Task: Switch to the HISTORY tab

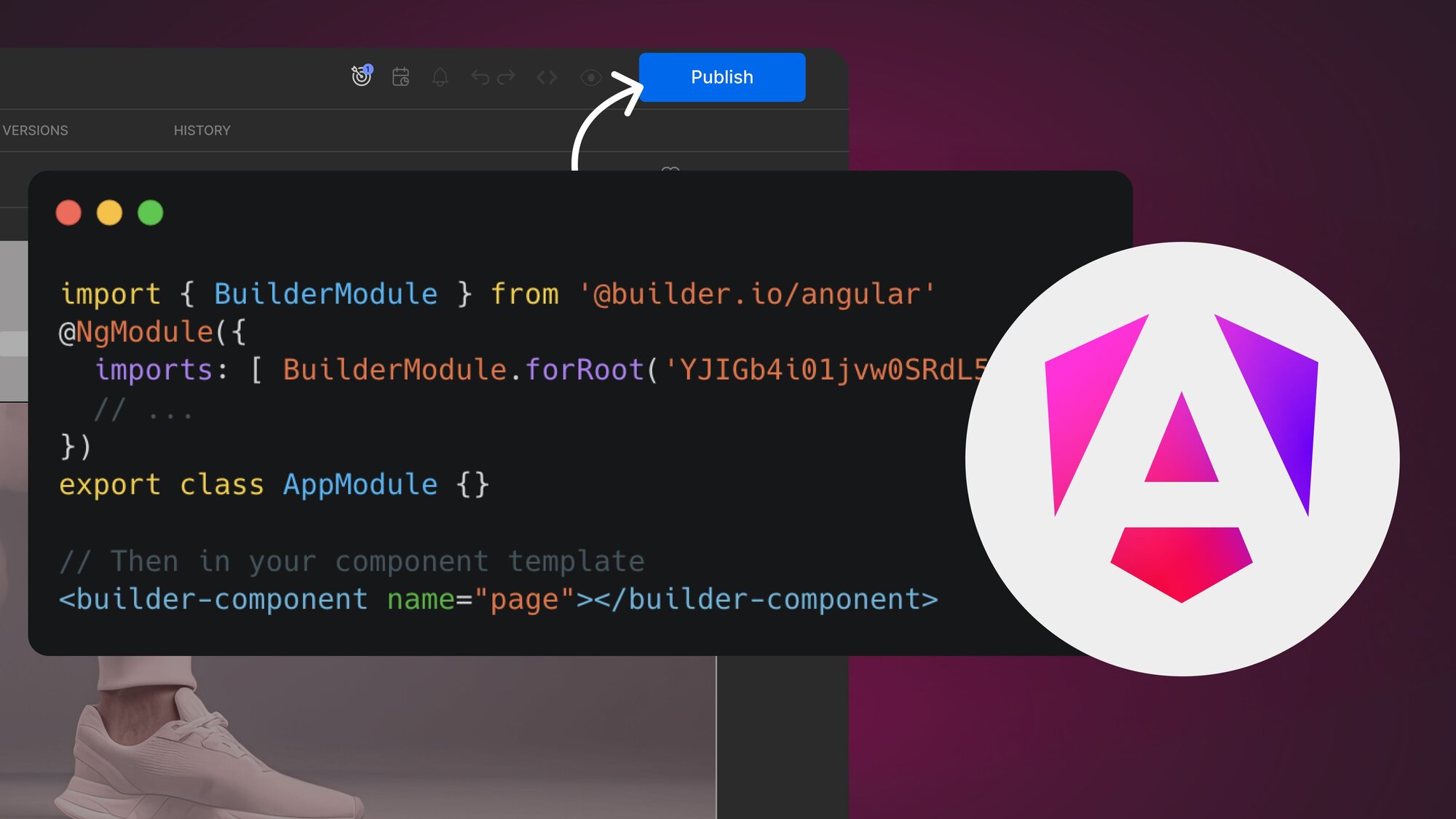Action: (x=202, y=130)
